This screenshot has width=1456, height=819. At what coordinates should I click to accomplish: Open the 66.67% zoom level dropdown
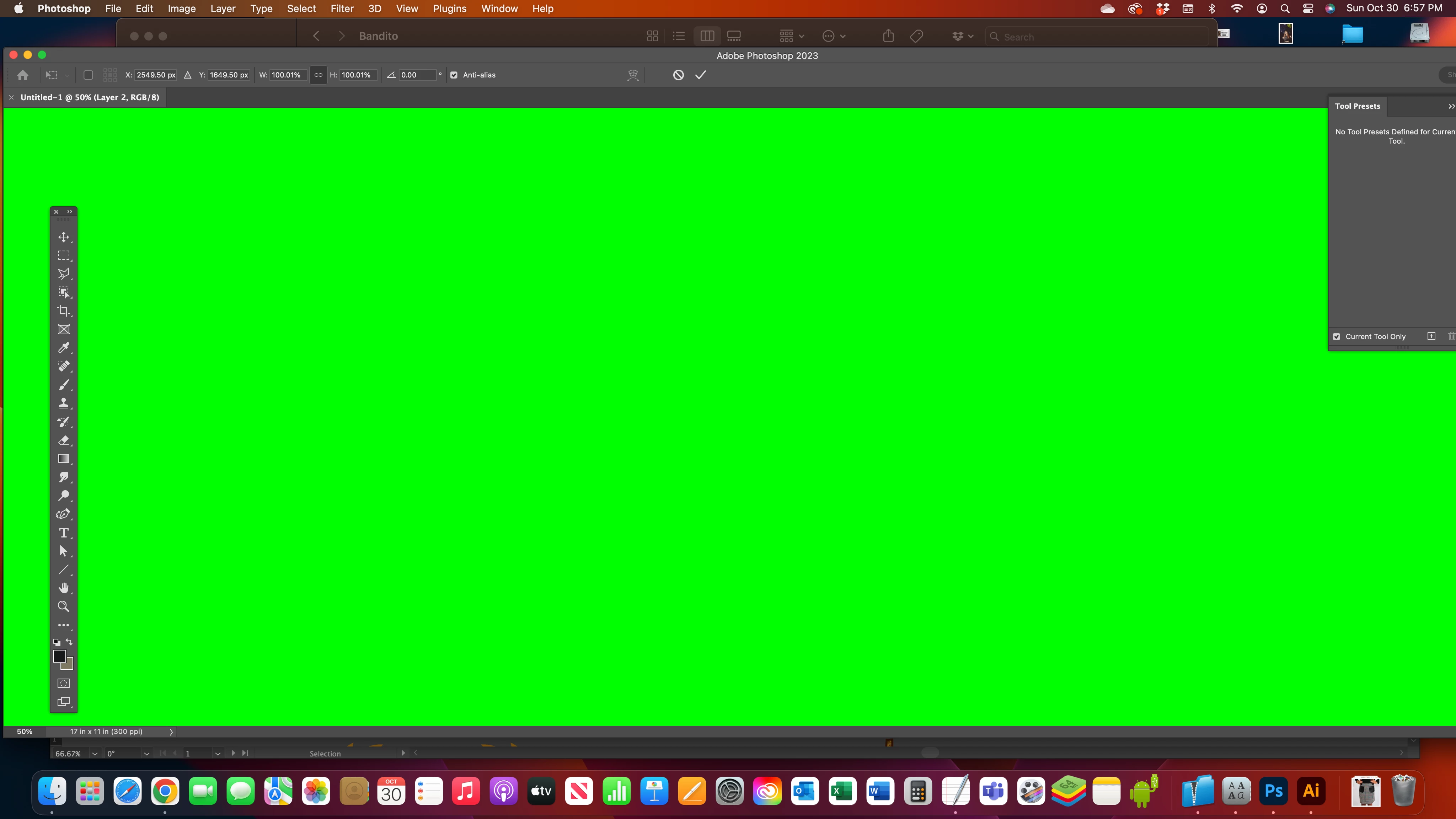pos(95,754)
